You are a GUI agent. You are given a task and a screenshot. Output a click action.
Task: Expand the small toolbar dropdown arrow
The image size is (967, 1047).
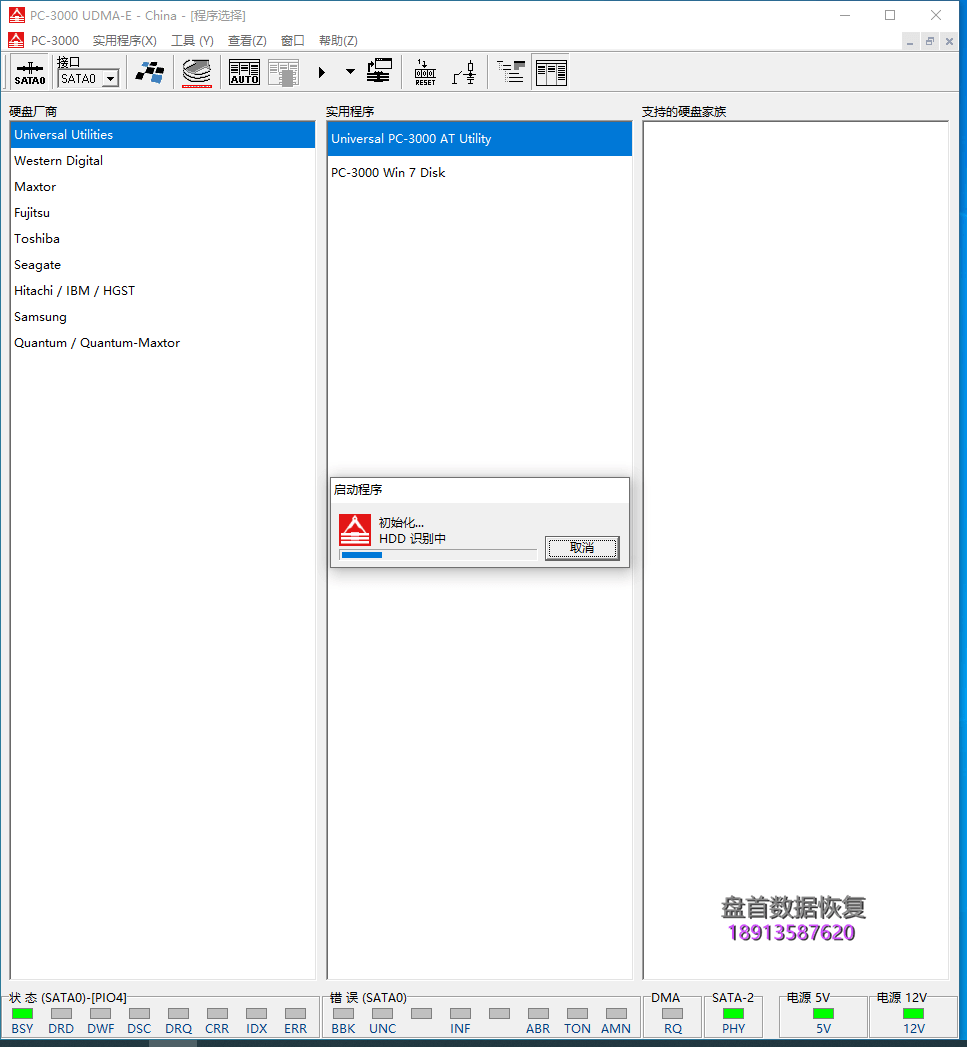point(350,71)
